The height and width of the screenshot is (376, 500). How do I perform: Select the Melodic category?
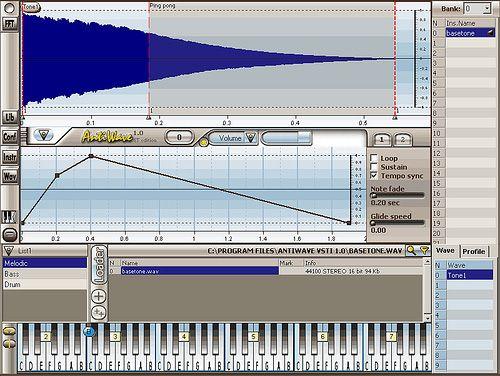tap(45, 263)
